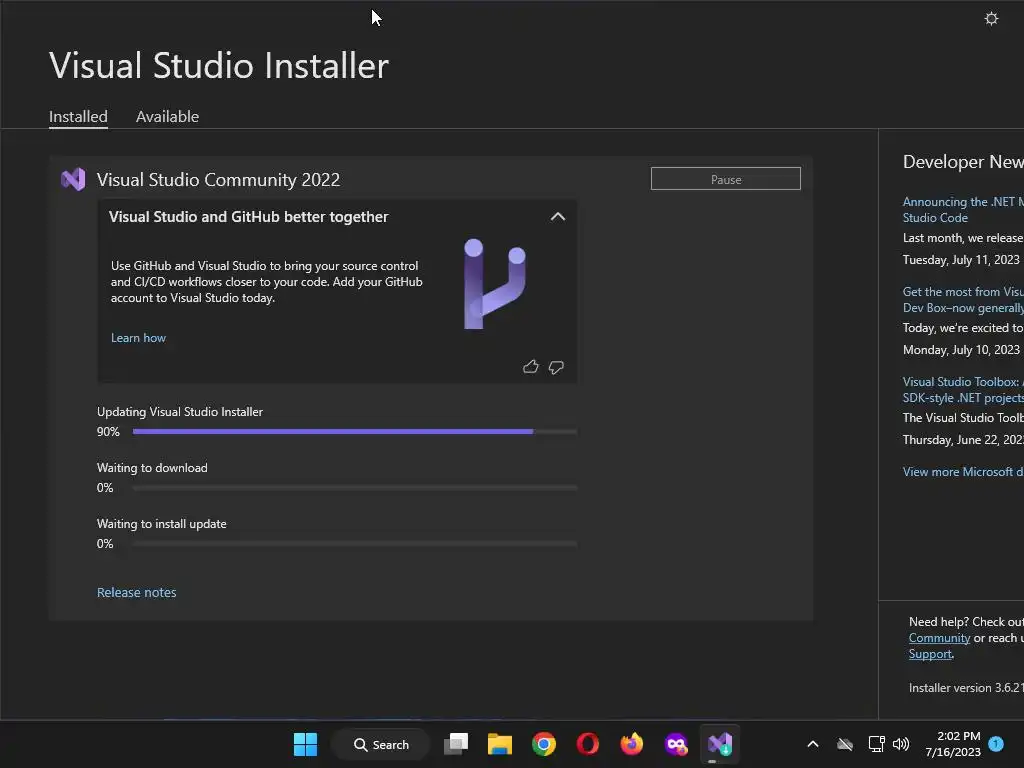Show hidden system tray icons
The height and width of the screenshot is (768, 1024).
click(813, 744)
